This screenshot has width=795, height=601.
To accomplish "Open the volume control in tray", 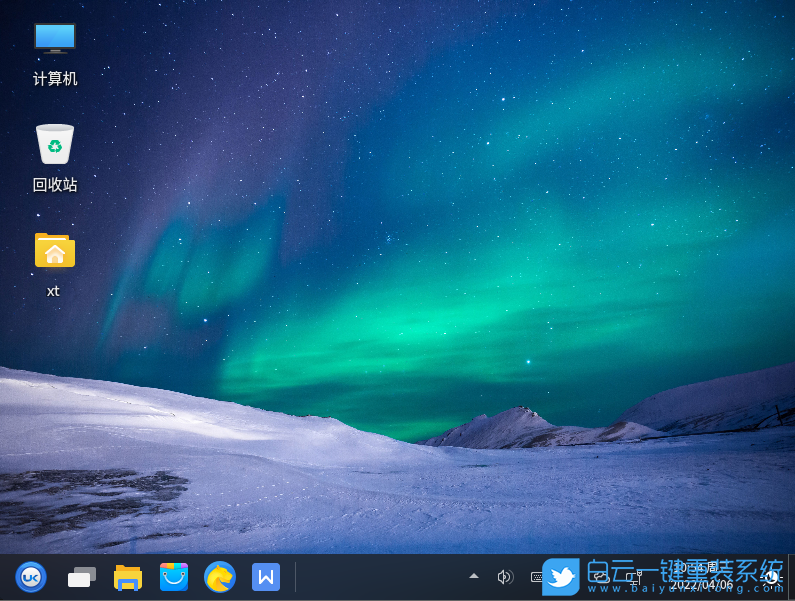I will 505,577.
